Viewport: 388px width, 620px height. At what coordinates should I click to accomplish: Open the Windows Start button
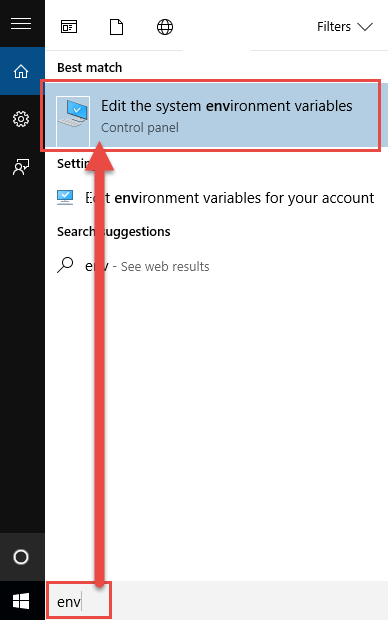point(21,601)
